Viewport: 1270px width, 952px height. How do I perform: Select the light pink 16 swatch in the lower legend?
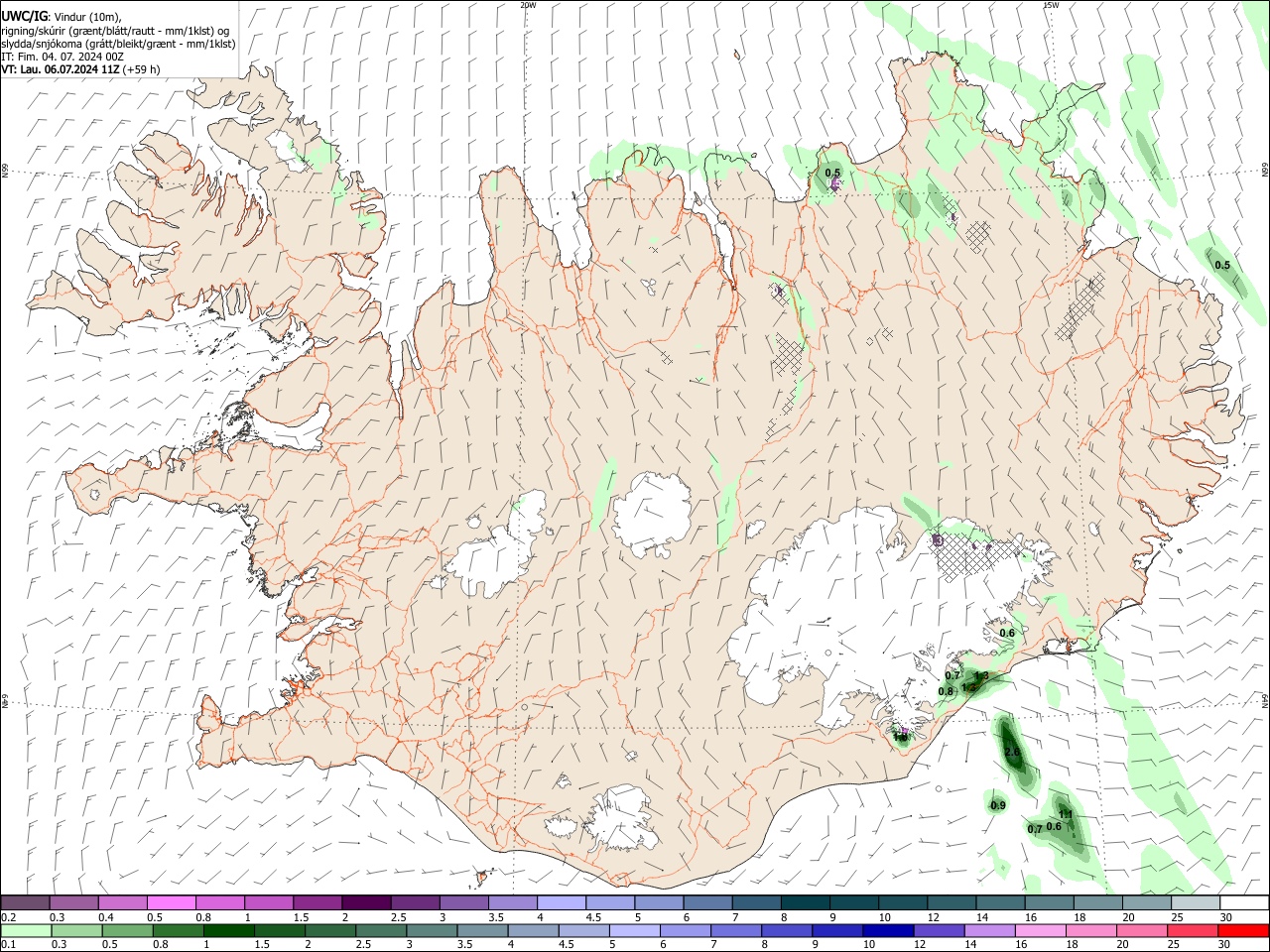click(1040, 930)
